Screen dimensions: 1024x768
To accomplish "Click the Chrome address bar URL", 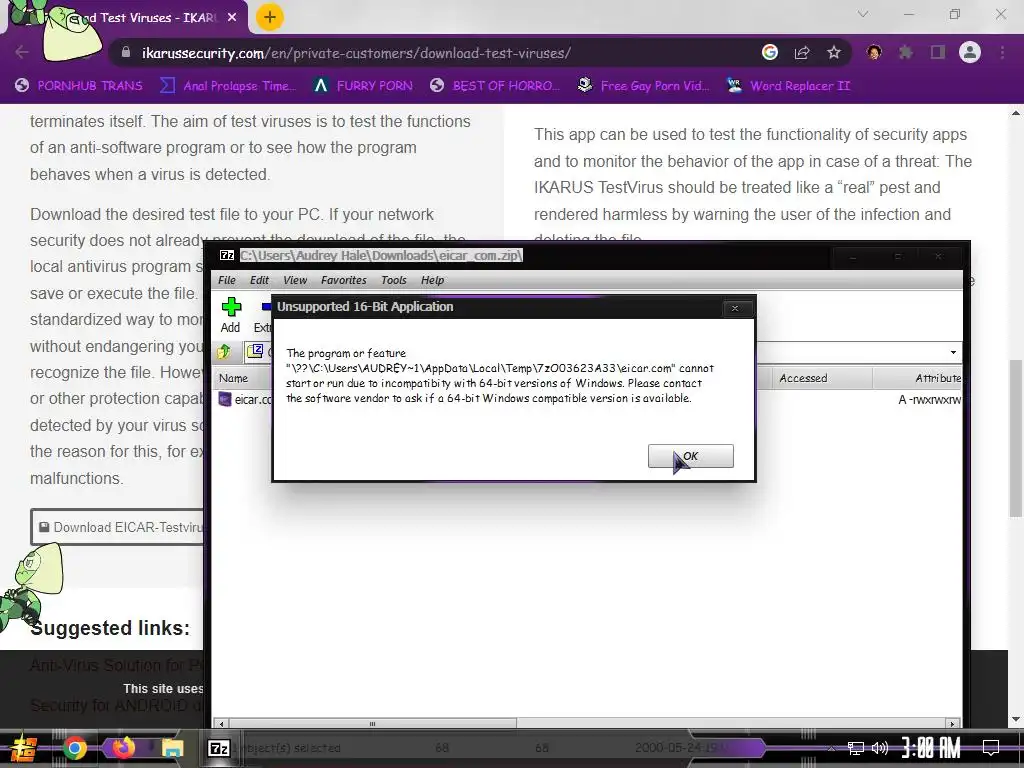I will pos(357,53).
